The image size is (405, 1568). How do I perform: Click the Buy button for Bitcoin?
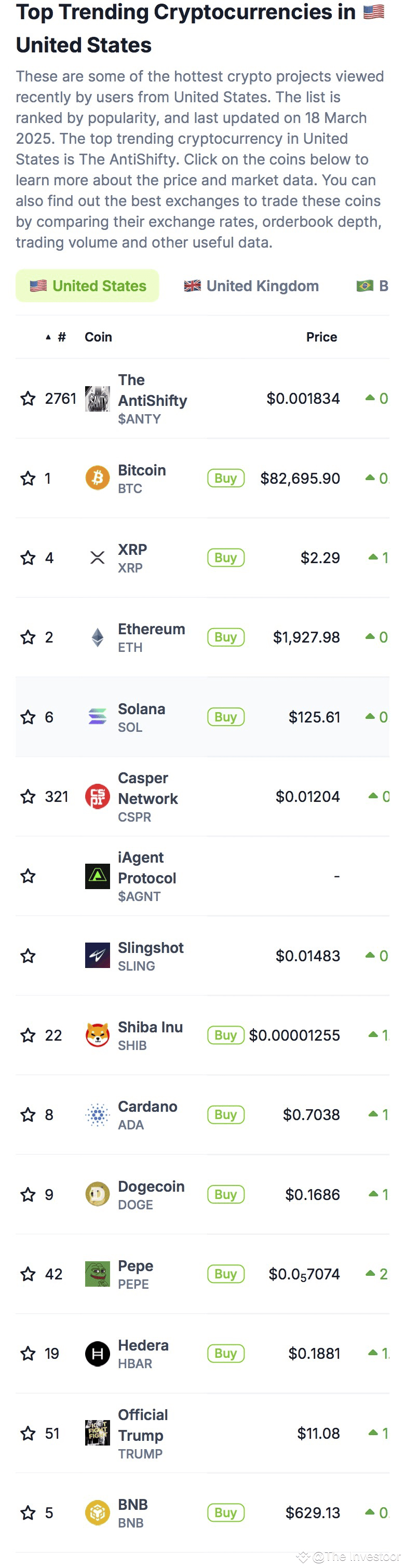click(x=225, y=478)
